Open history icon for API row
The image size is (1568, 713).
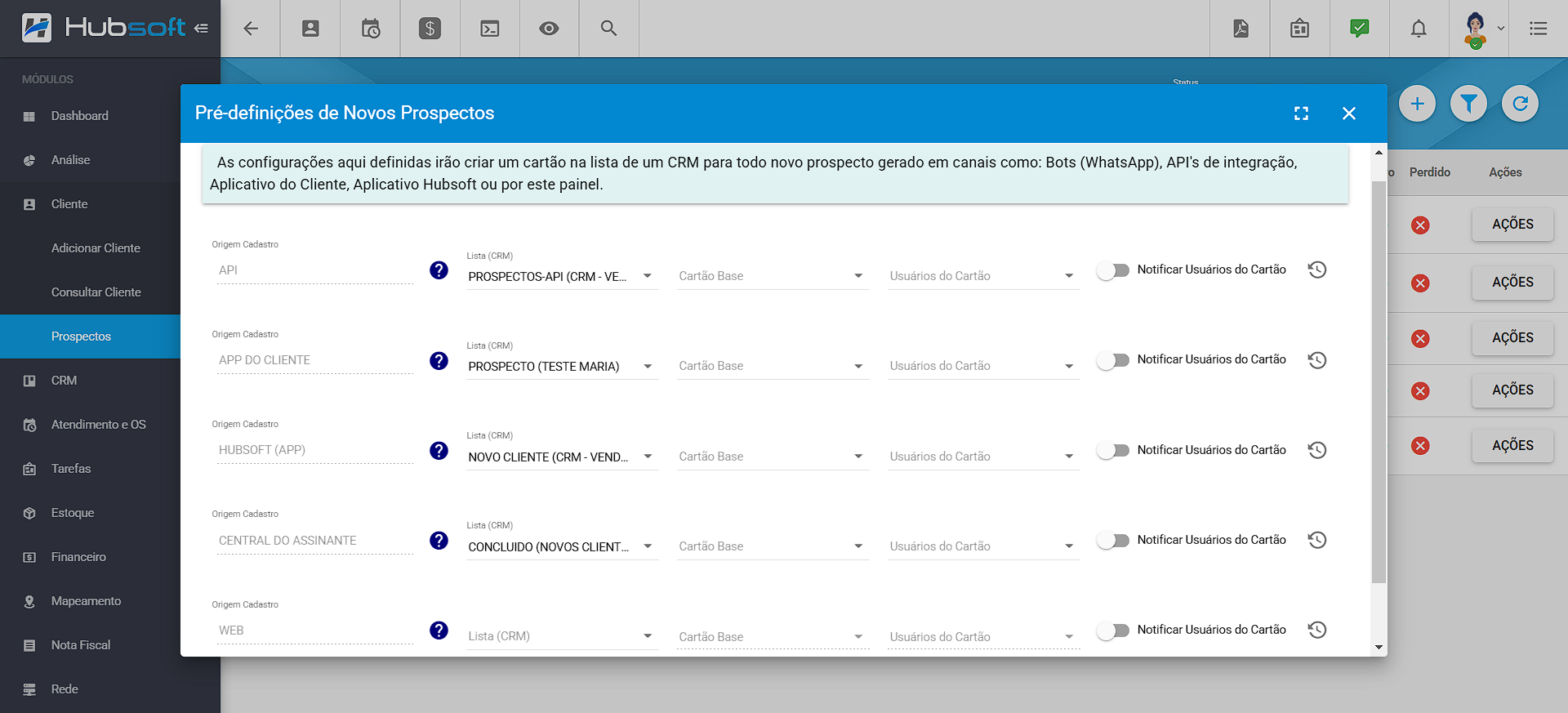click(1317, 270)
